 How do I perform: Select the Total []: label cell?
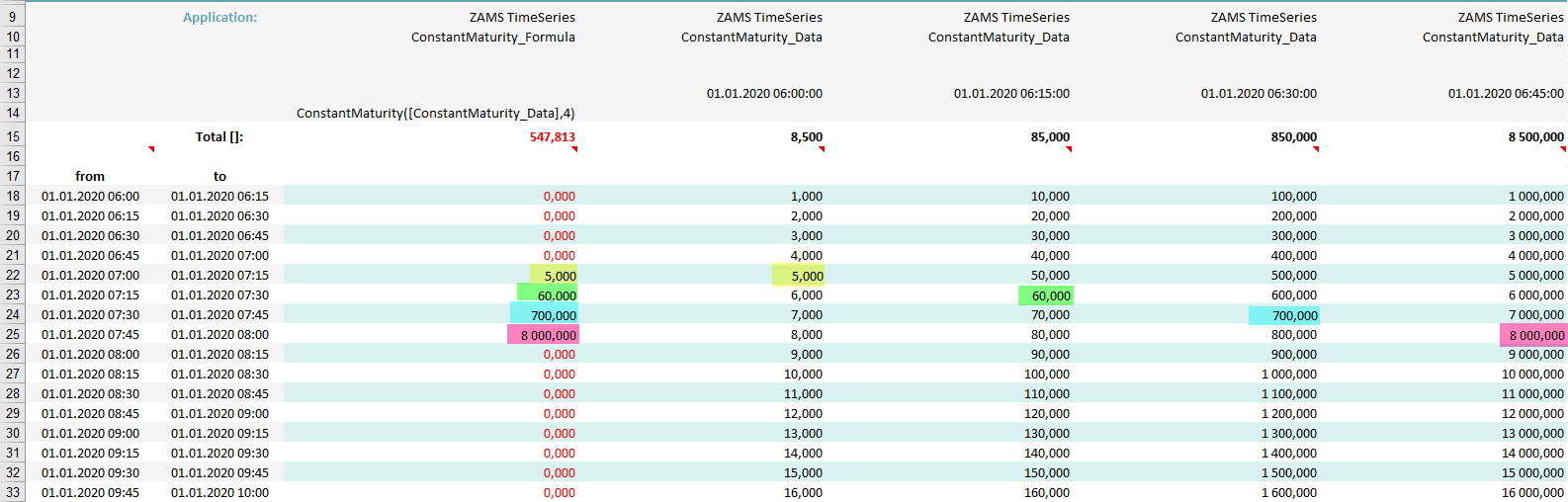tap(218, 137)
